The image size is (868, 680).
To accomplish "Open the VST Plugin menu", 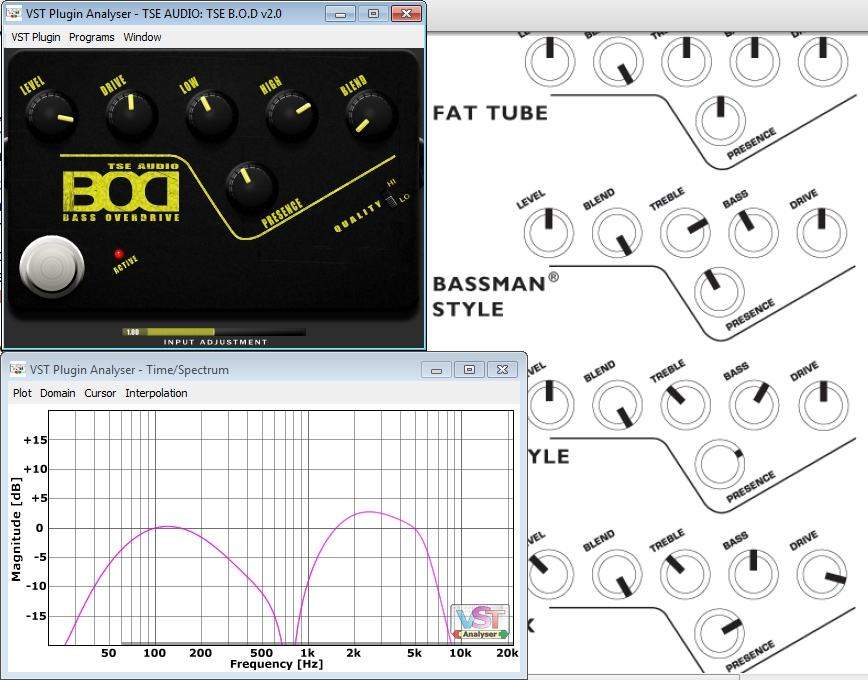I will coord(35,37).
